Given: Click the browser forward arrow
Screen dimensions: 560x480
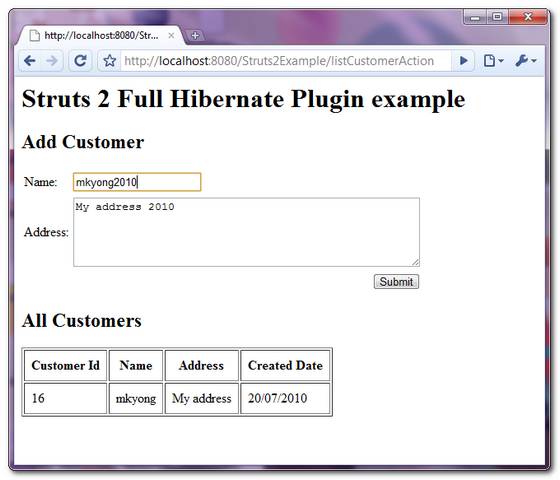Looking at the screenshot, I should [52, 61].
